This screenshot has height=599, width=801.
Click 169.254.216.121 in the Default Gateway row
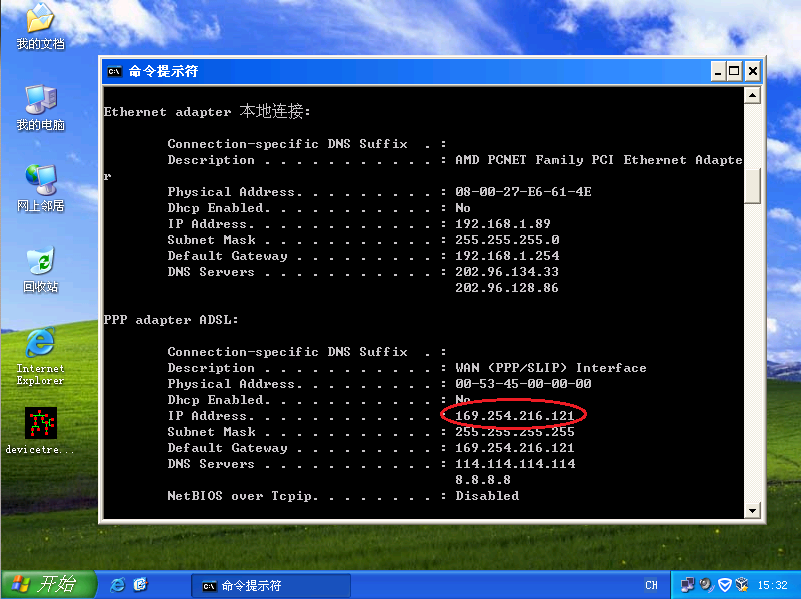[515, 448]
